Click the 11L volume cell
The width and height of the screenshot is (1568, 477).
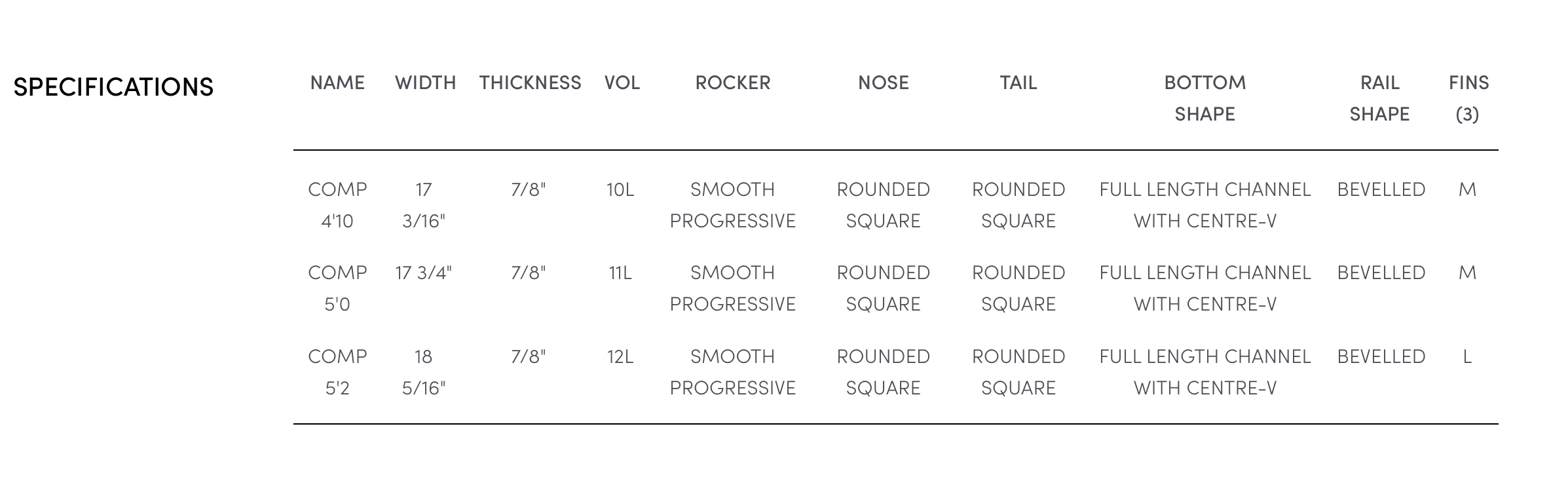click(620, 273)
